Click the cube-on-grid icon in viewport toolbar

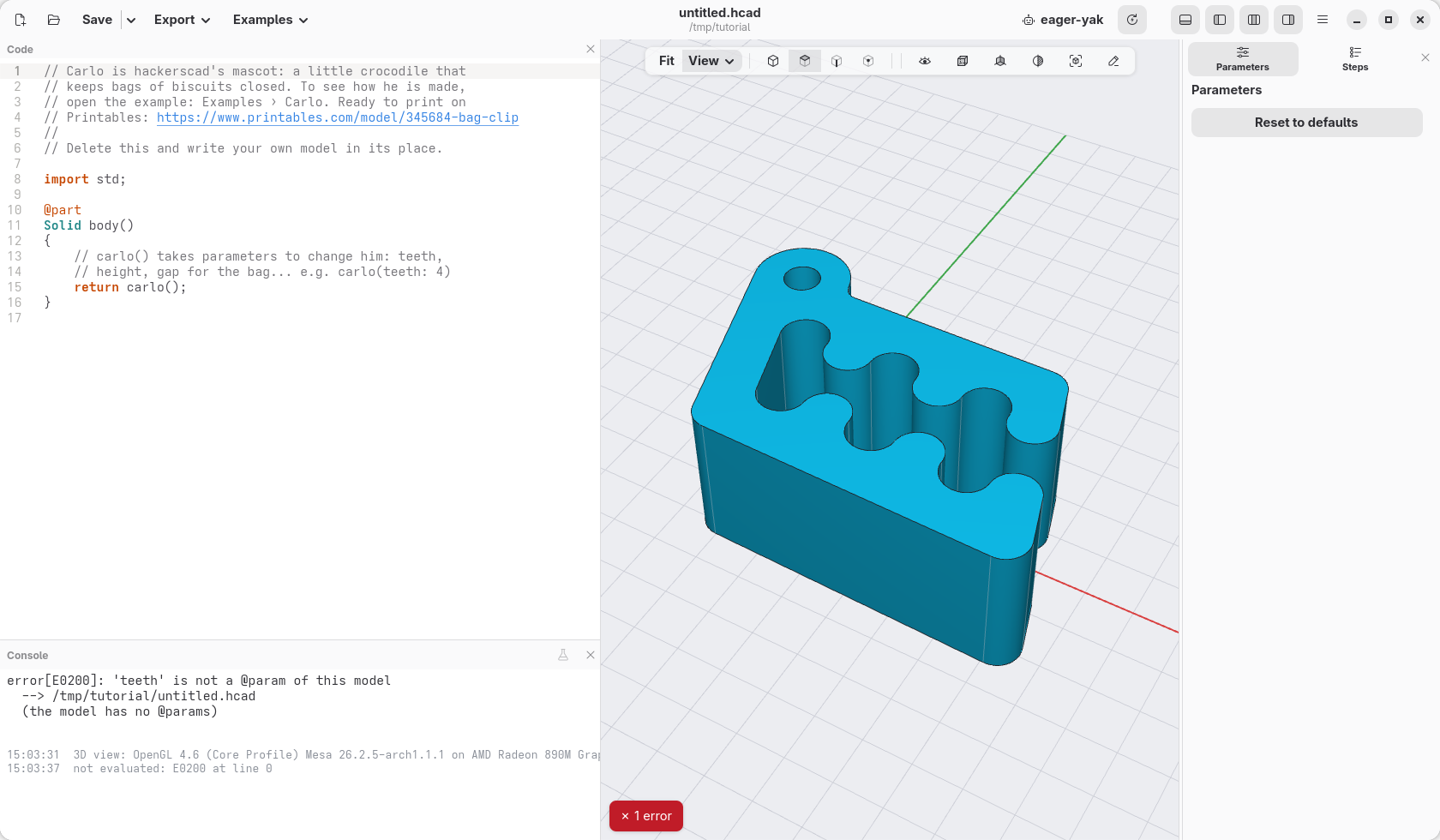1000,61
